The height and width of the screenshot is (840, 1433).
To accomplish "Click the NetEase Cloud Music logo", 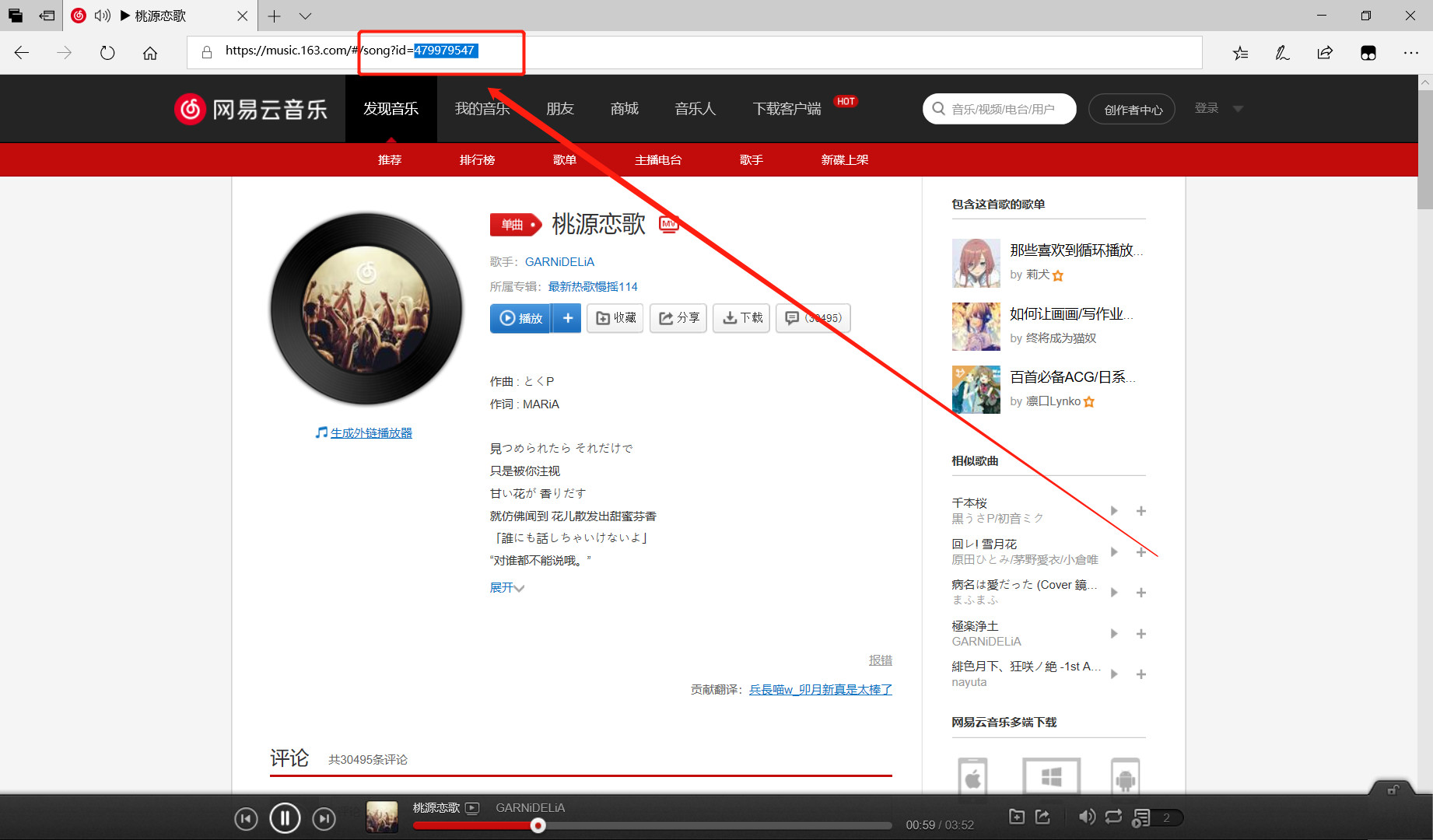I will click(251, 109).
